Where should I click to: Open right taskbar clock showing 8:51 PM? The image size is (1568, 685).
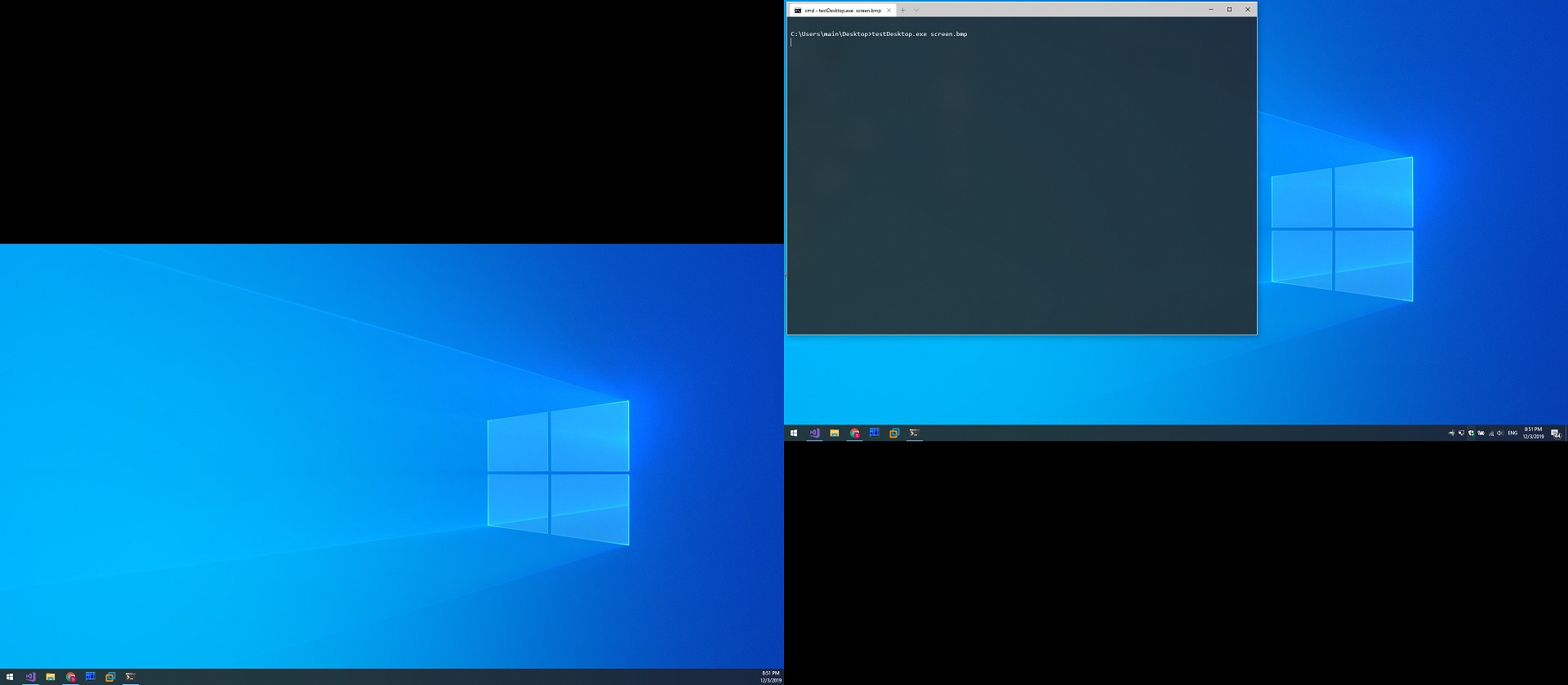[x=1534, y=434]
